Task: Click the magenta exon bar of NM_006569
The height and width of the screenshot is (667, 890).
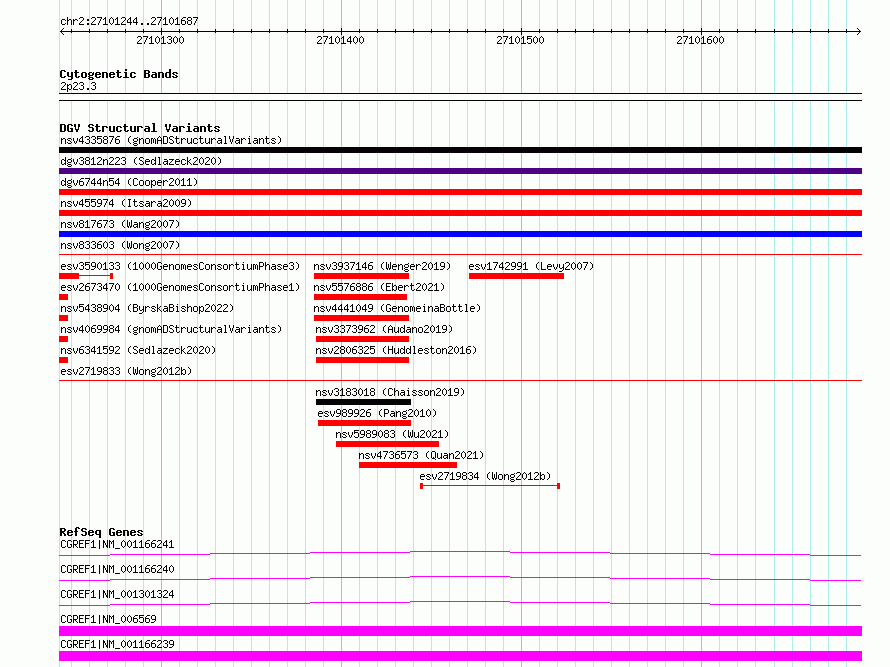Action: pos(460,631)
